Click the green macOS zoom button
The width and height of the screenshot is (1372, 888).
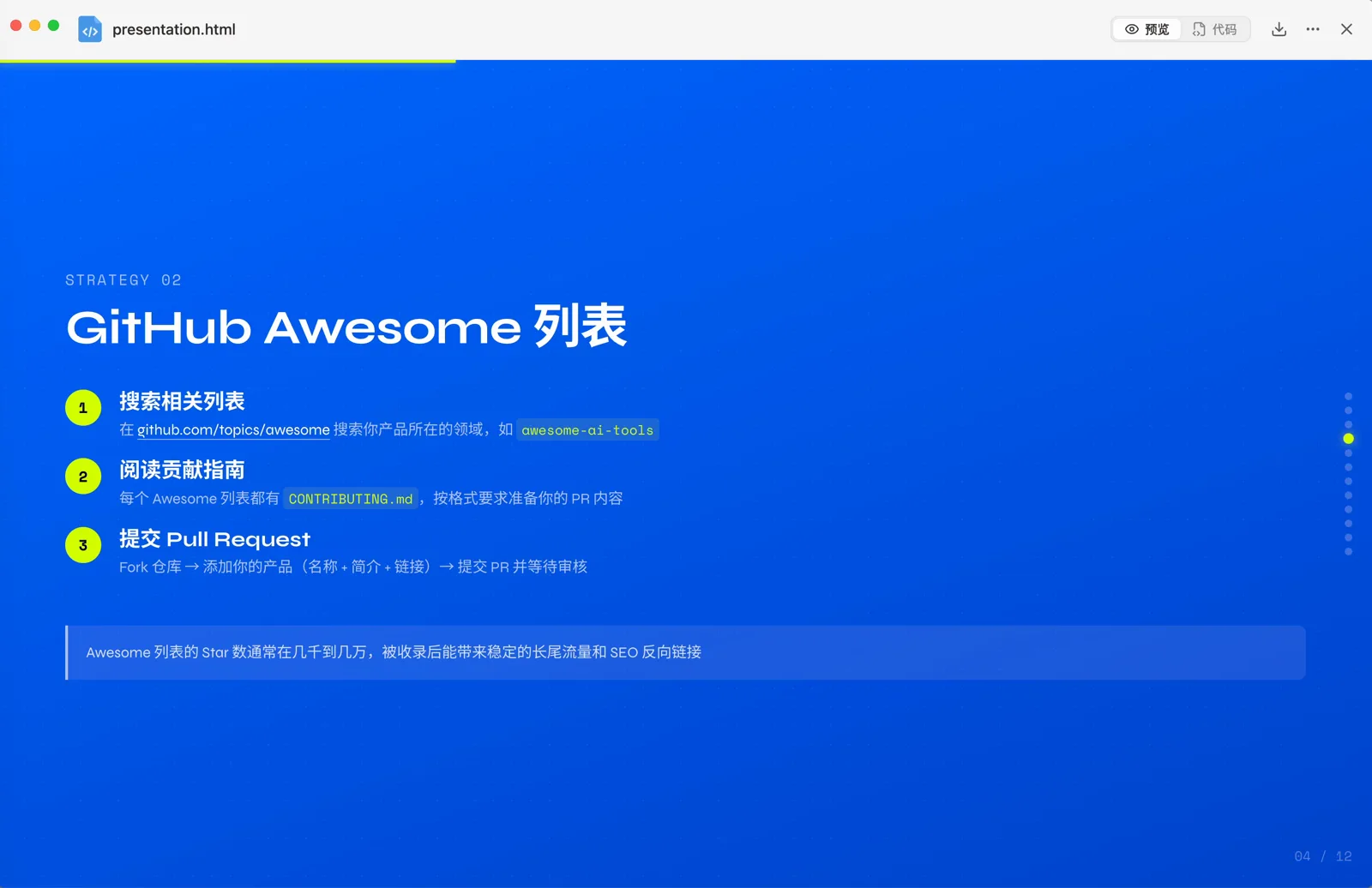click(x=53, y=26)
